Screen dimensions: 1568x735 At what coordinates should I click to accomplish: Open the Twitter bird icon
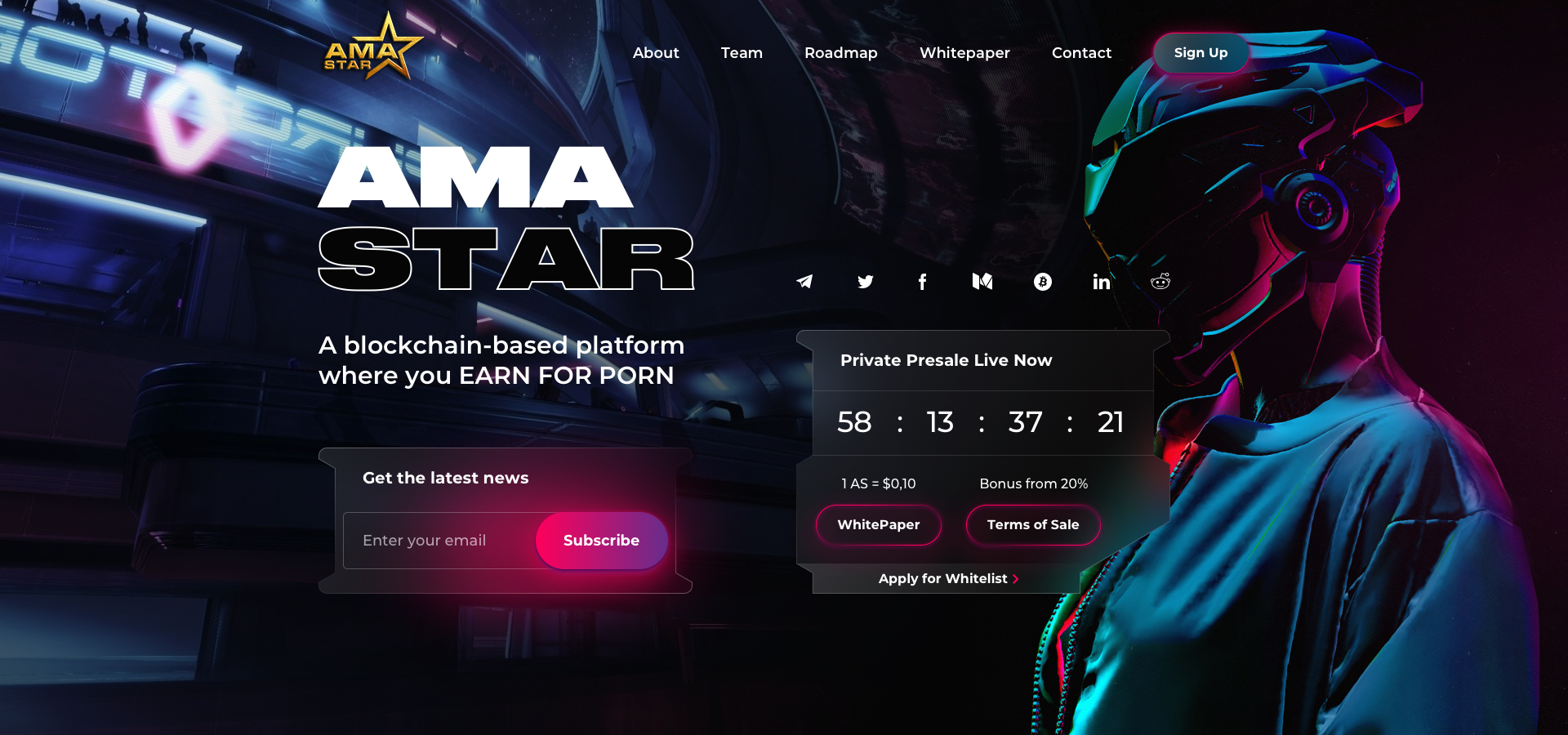pos(866,282)
